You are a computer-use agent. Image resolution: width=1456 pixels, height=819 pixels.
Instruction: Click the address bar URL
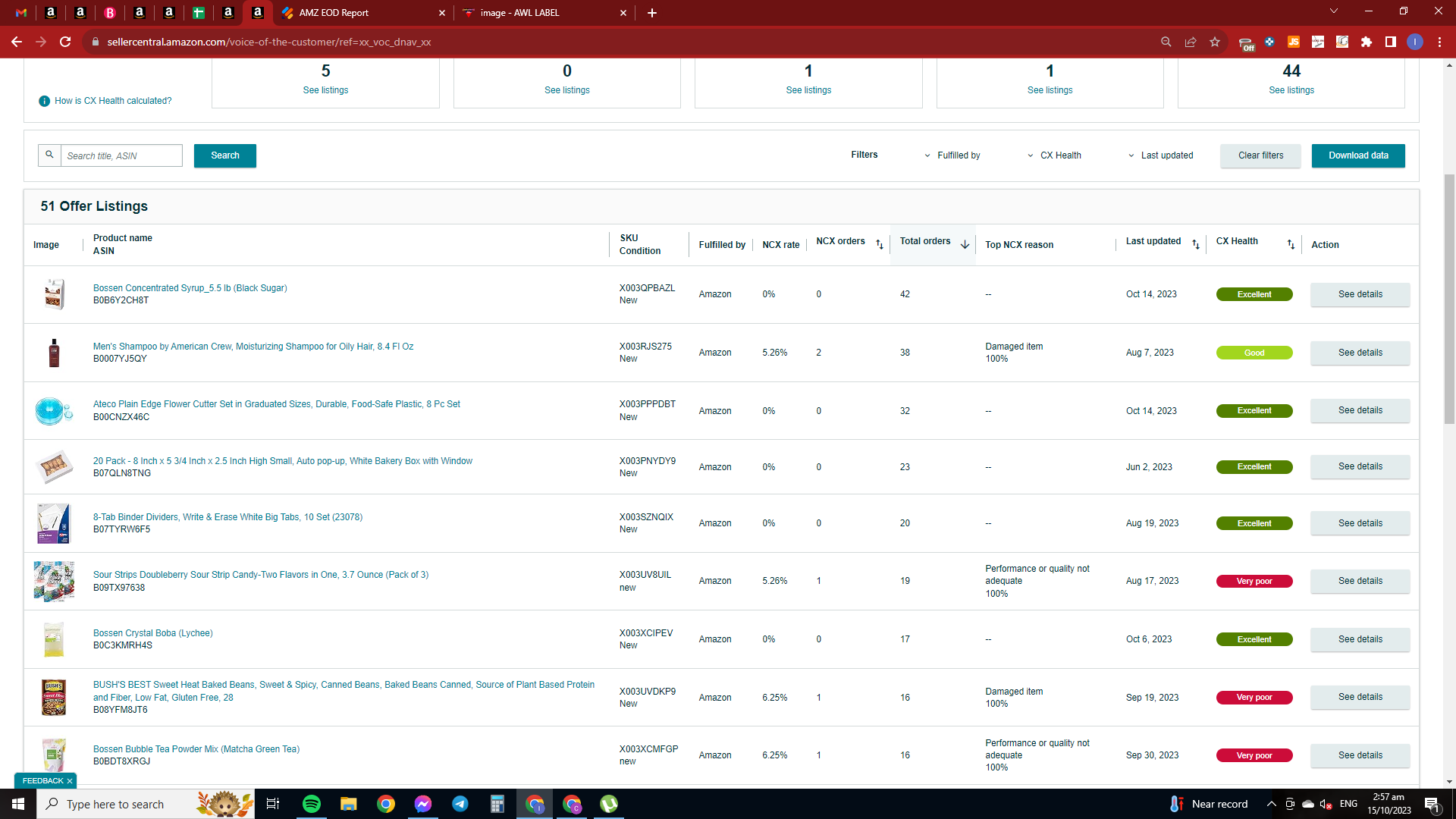pos(269,42)
